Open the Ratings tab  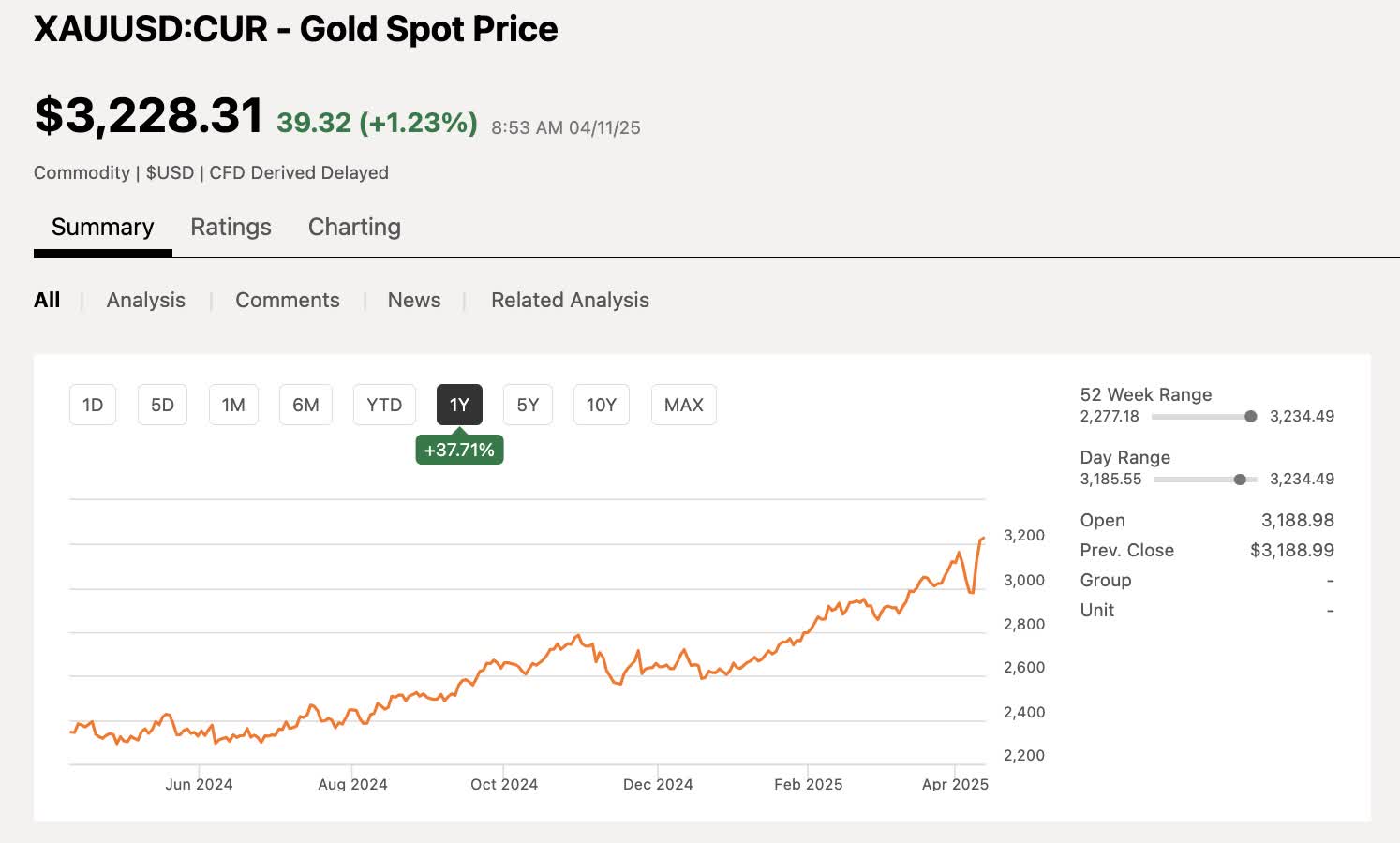(x=231, y=228)
